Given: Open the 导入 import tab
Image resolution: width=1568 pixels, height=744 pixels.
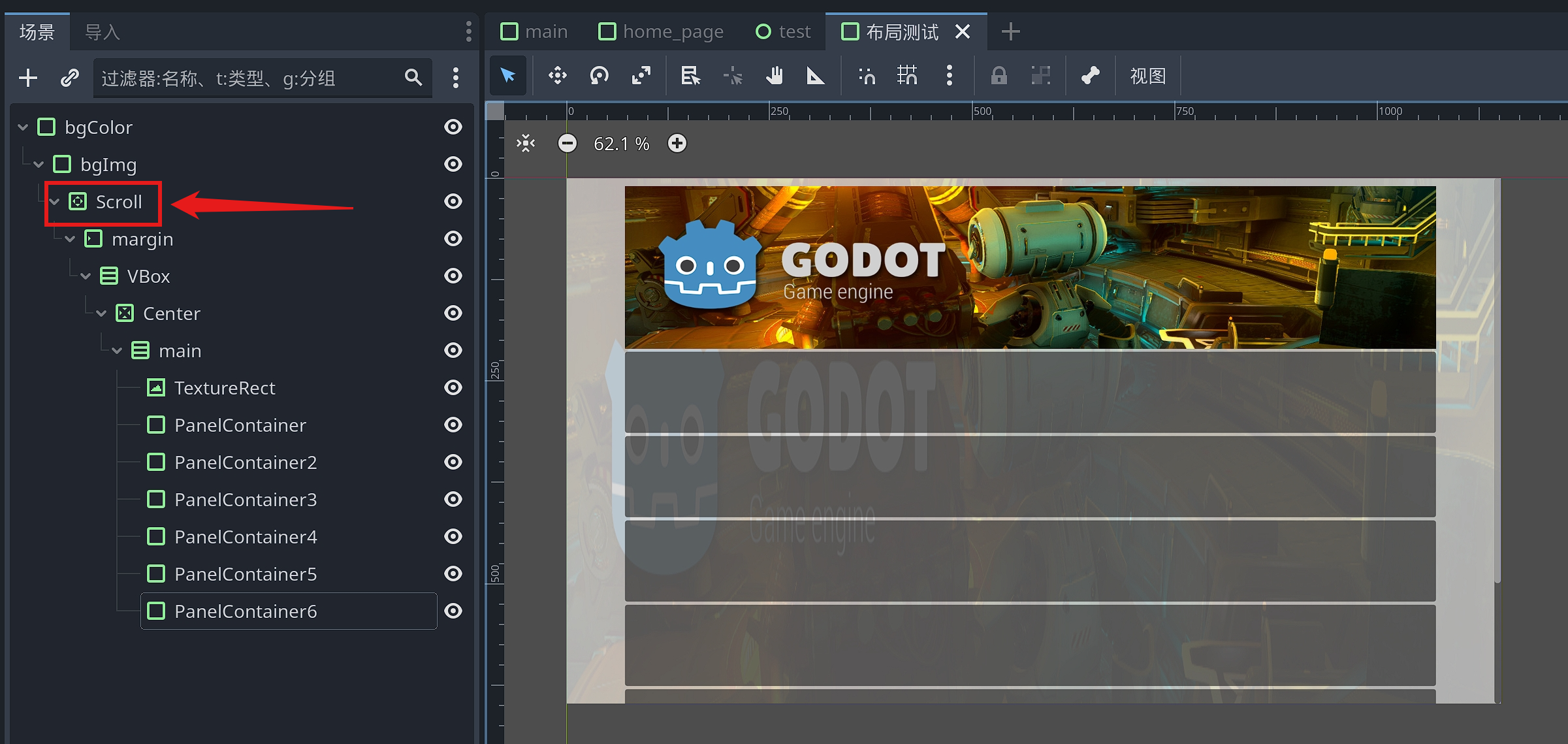Looking at the screenshot, I should [103, 31].
